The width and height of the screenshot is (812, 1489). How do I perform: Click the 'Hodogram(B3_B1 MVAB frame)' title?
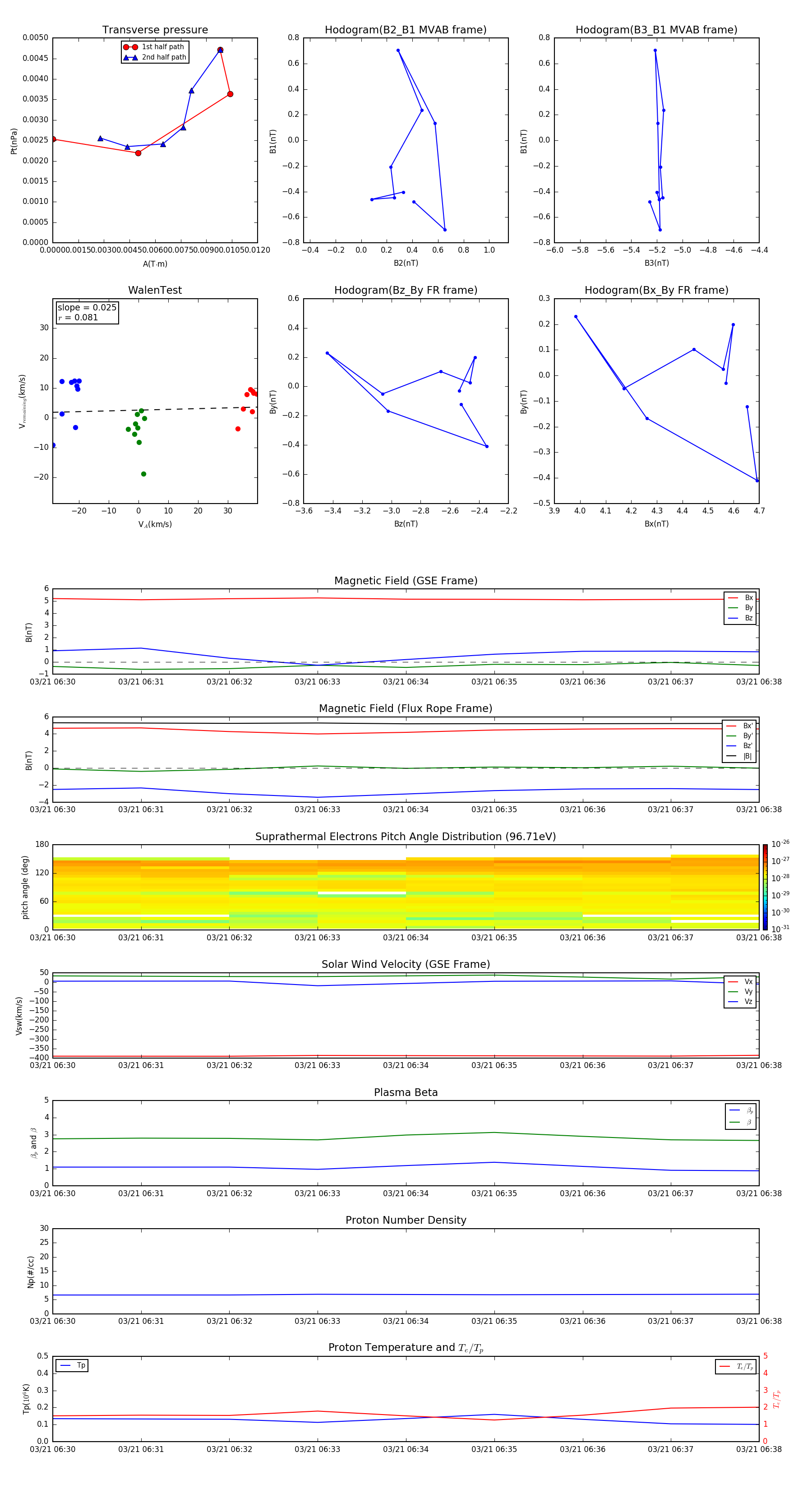tap(656, 29)
